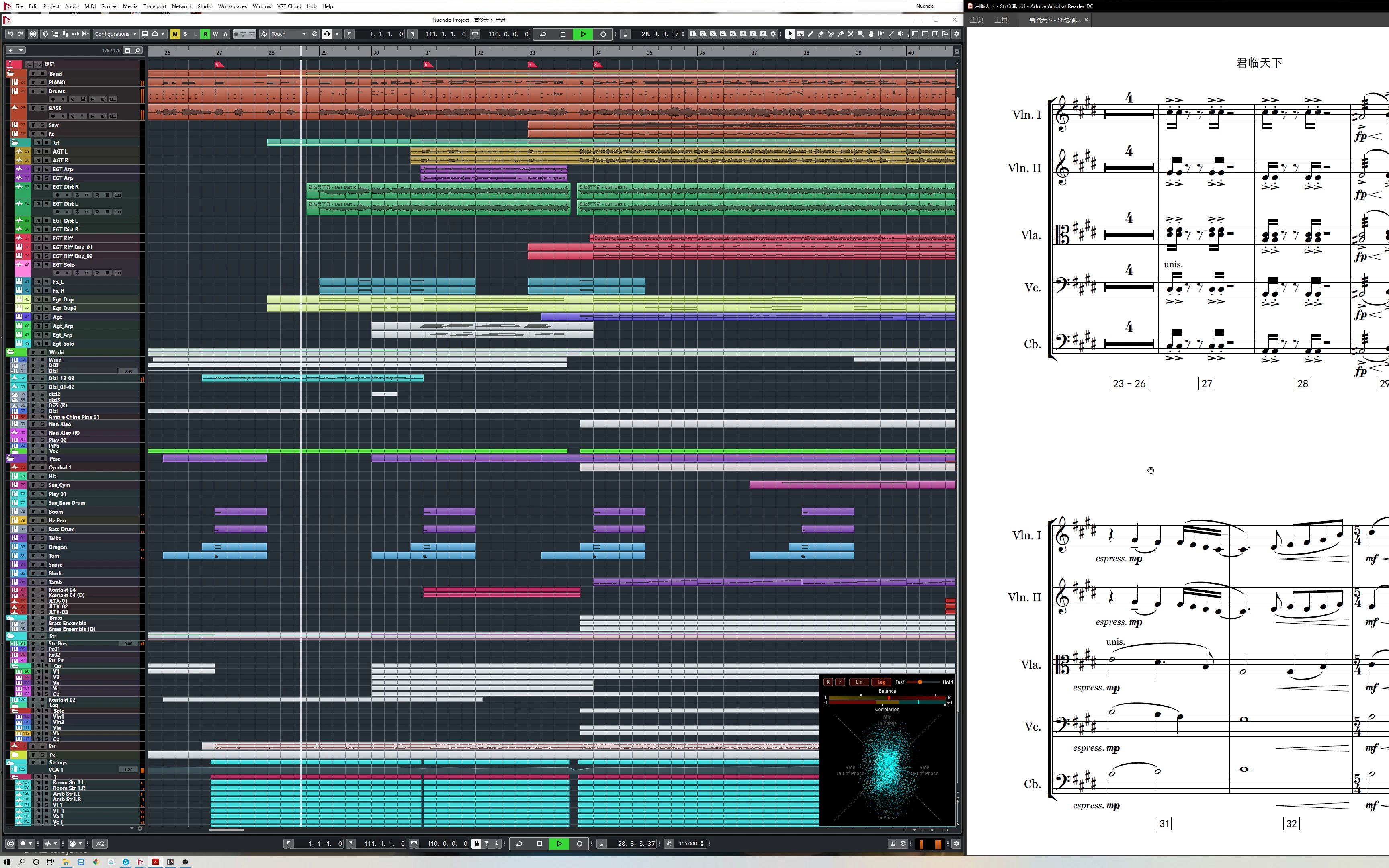Screen dimensions: 1389x868
Task: Activate Cycle loop in top transport
Action: 543,34
